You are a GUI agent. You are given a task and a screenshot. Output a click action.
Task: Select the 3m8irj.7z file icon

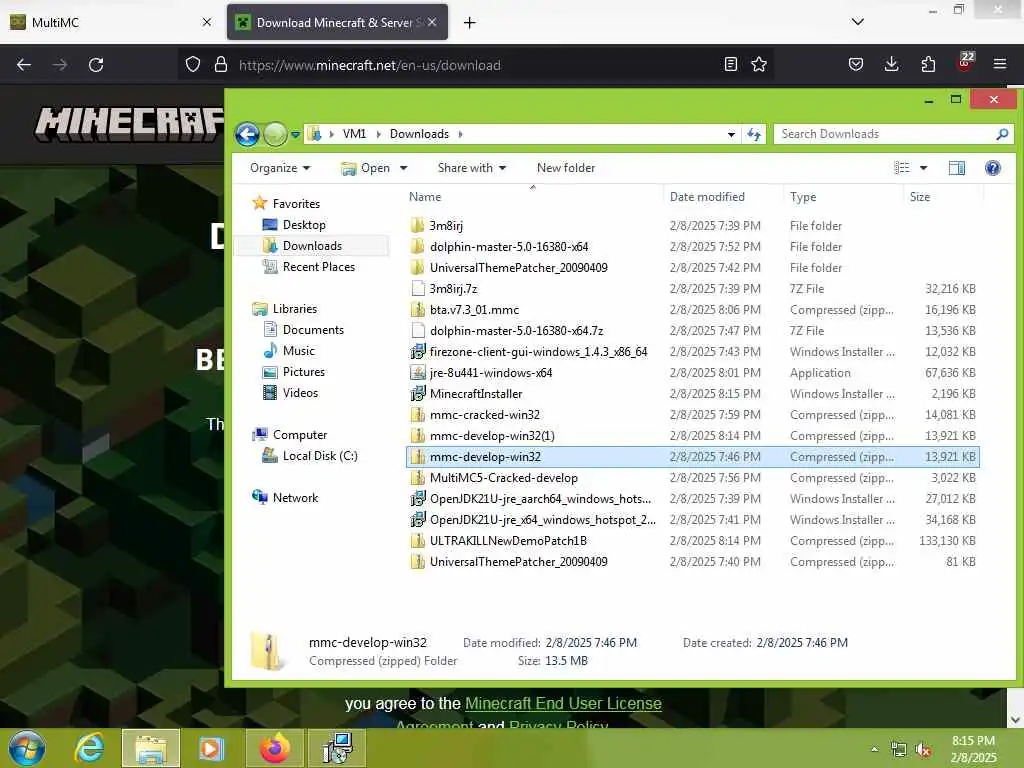(x=418, y=288)
